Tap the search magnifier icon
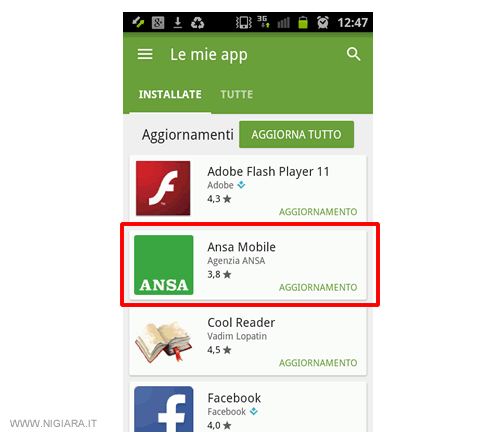This screenshot has height=440, width=500. click(353, 54)
